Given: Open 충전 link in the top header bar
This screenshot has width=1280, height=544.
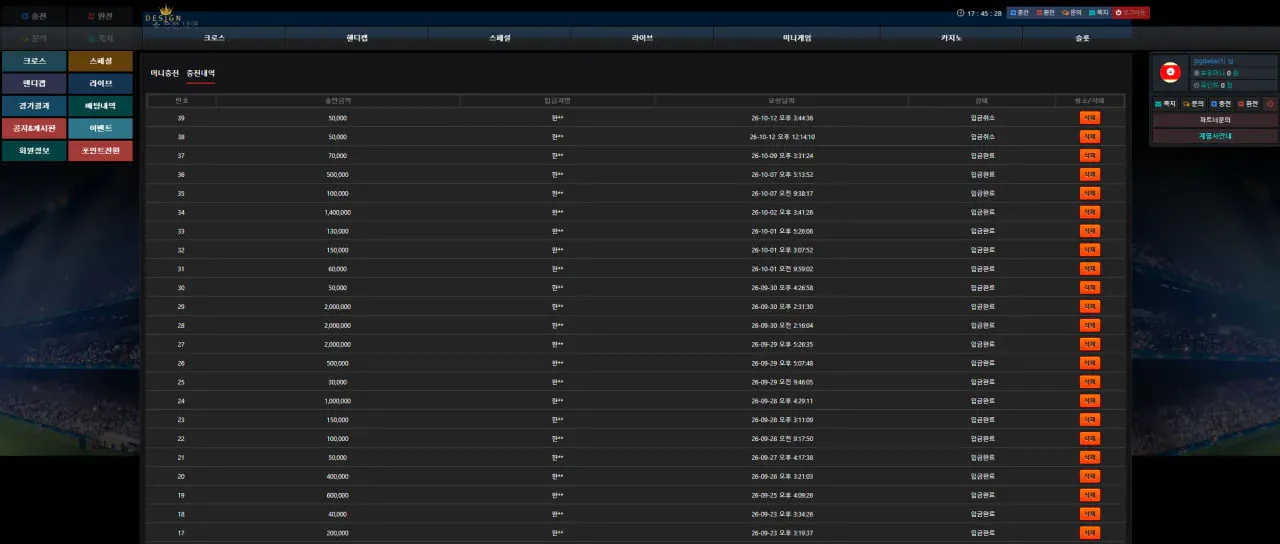Looking at the screenshot, I should point(1019,13).
